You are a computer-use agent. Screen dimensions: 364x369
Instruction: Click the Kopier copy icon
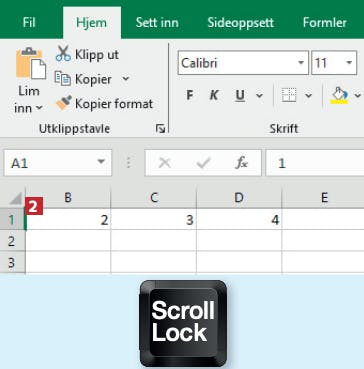point(63,79)
